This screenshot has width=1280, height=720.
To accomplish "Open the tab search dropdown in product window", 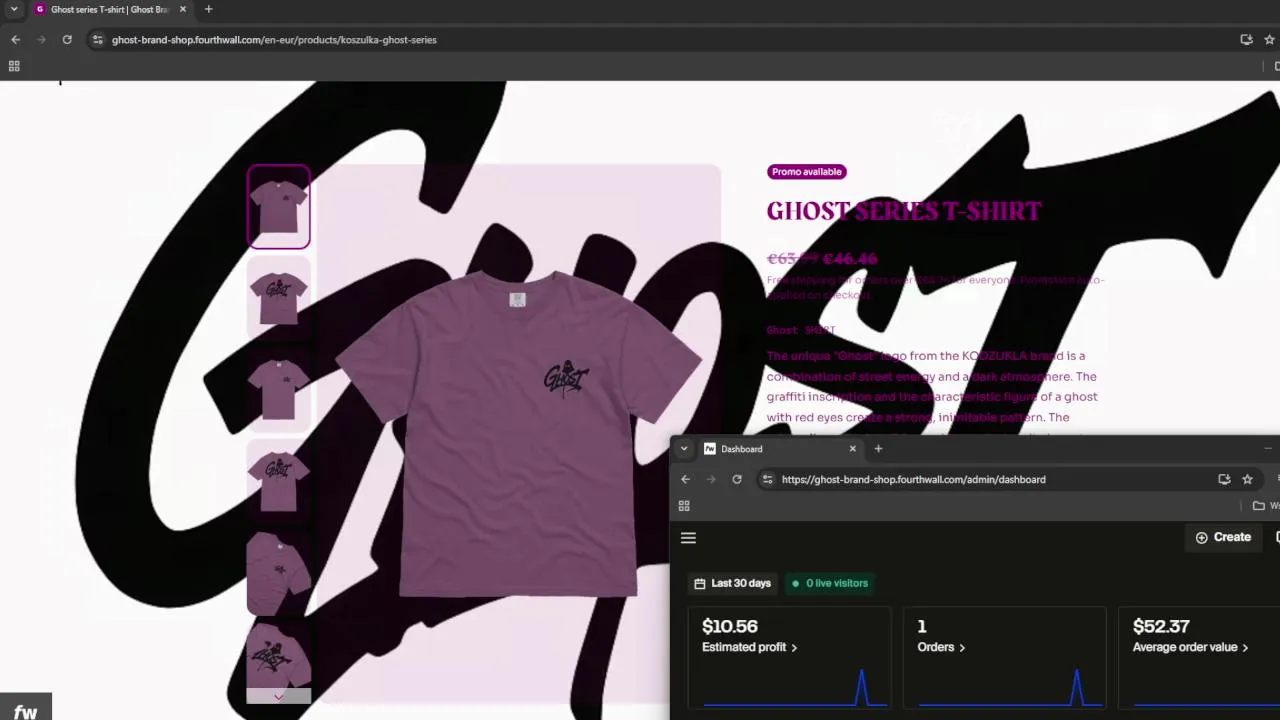I will point(14,9).
